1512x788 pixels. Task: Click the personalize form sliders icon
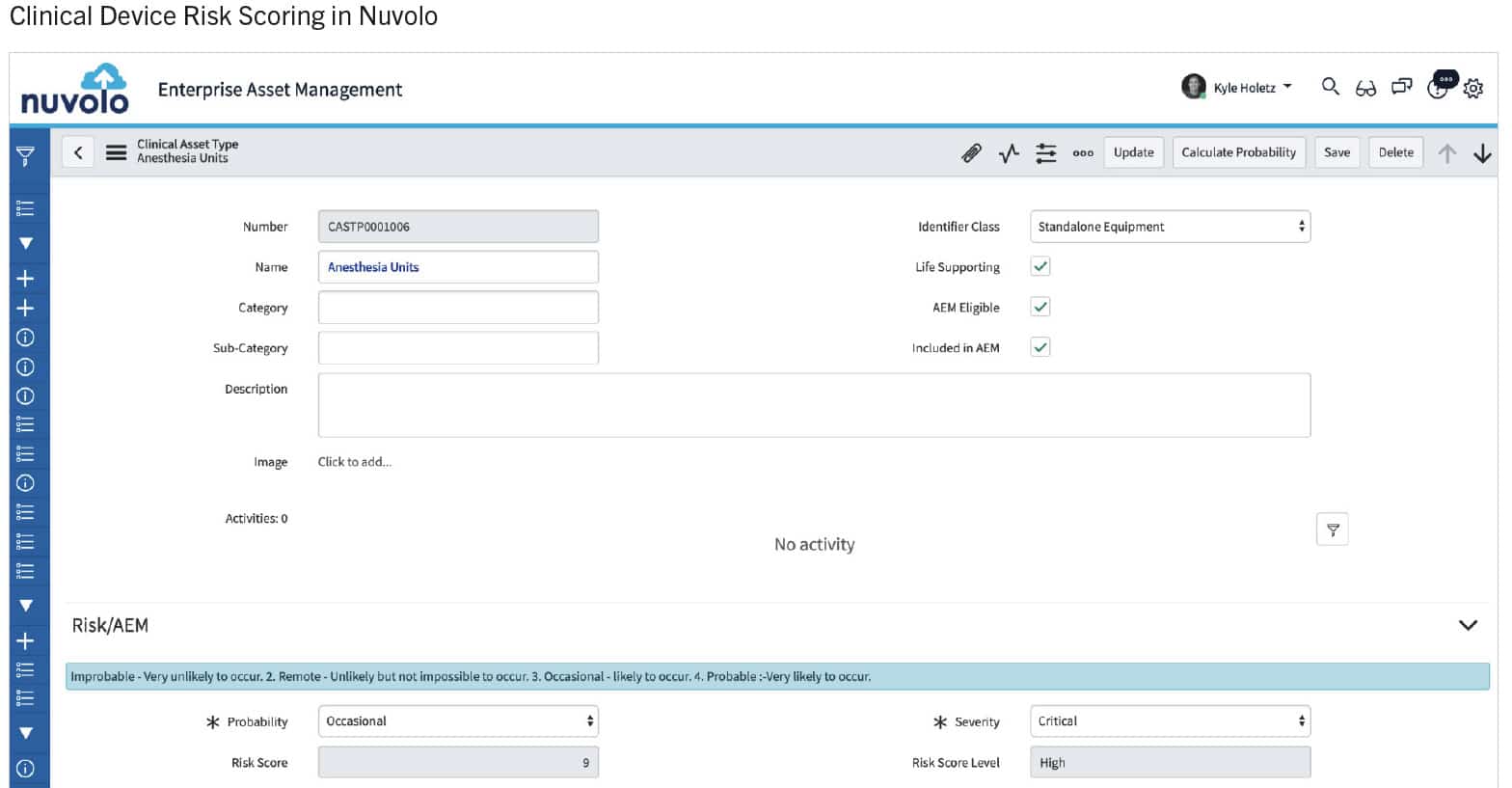click(1045, 152)
